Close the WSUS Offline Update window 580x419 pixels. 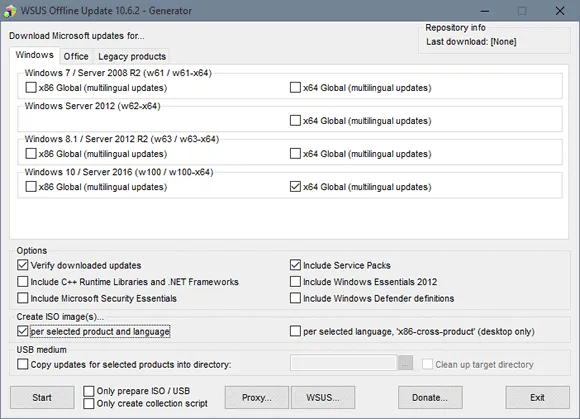click(560, 11)
